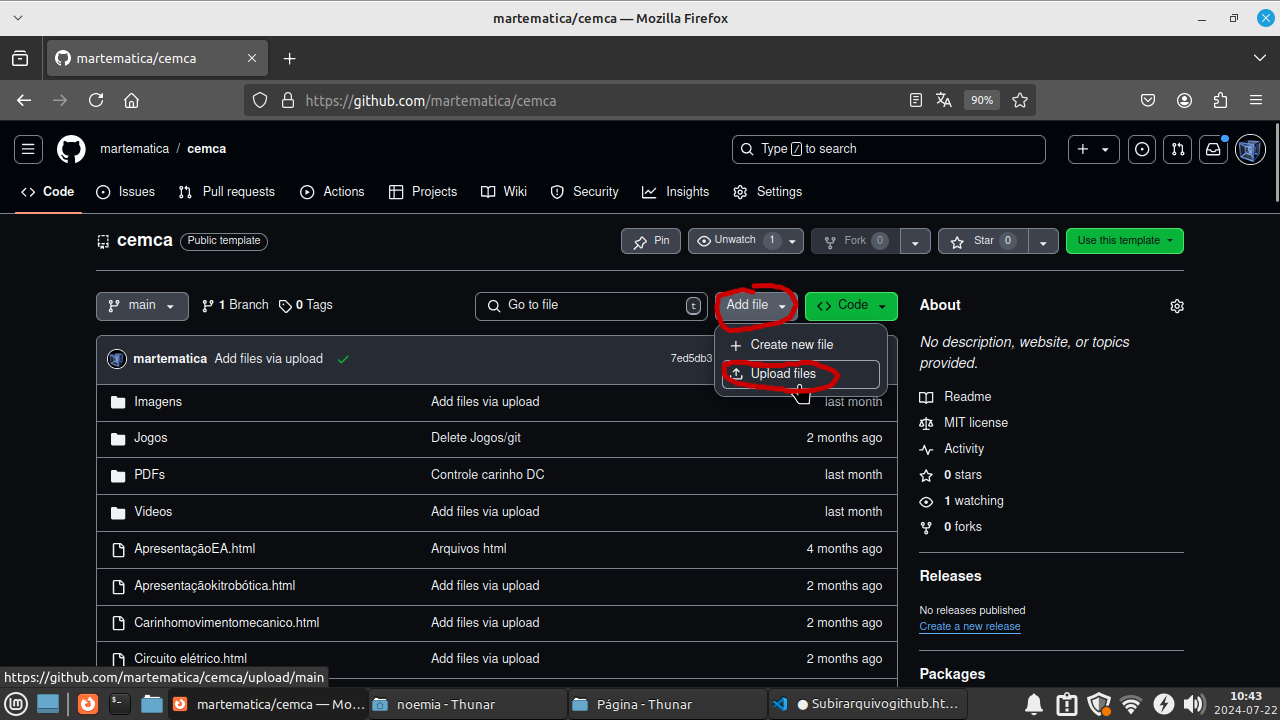
Task: Focus the Go to file search box
Action: coord(591,306)
